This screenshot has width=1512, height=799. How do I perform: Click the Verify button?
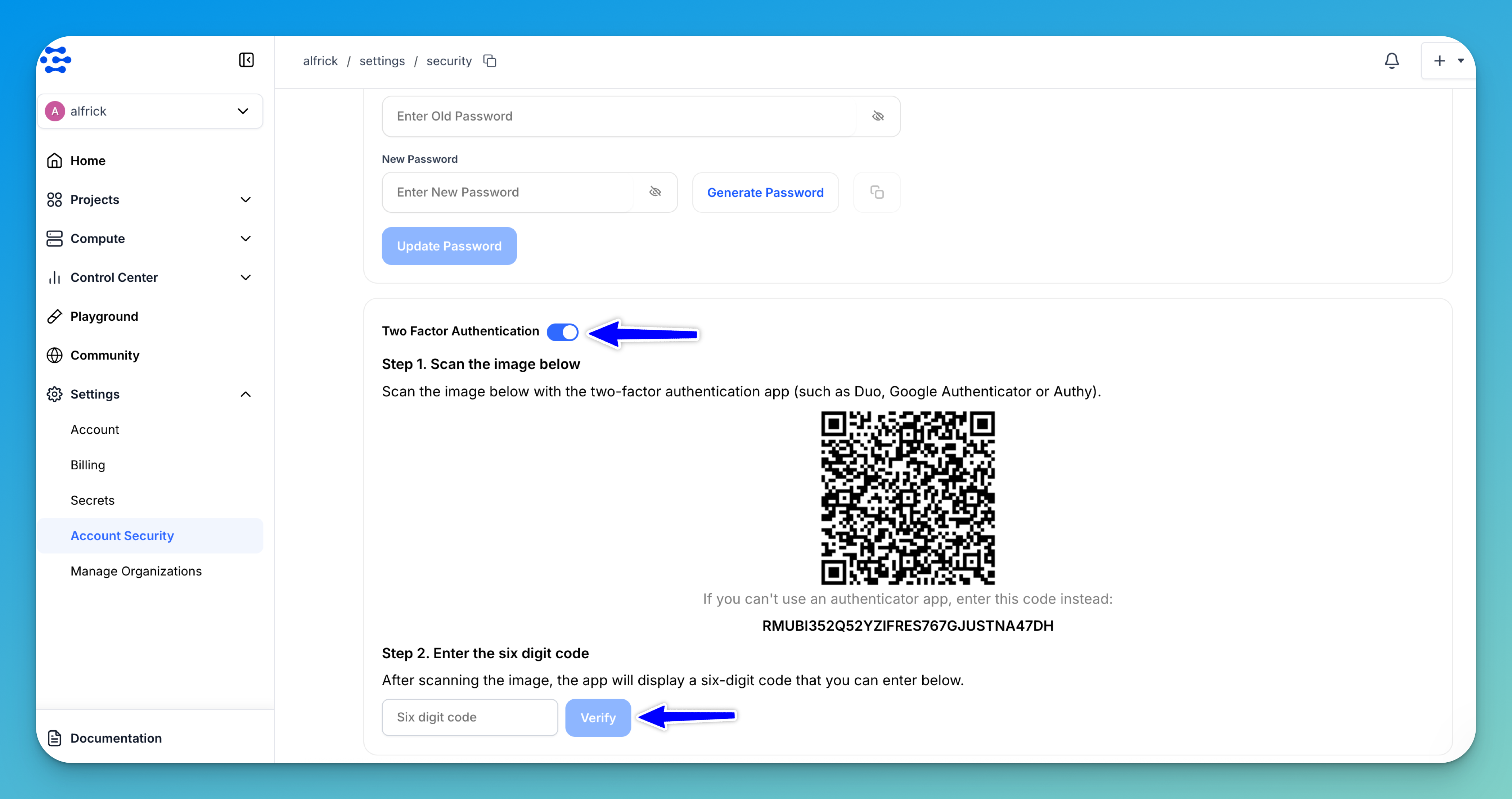coord(598,717)
